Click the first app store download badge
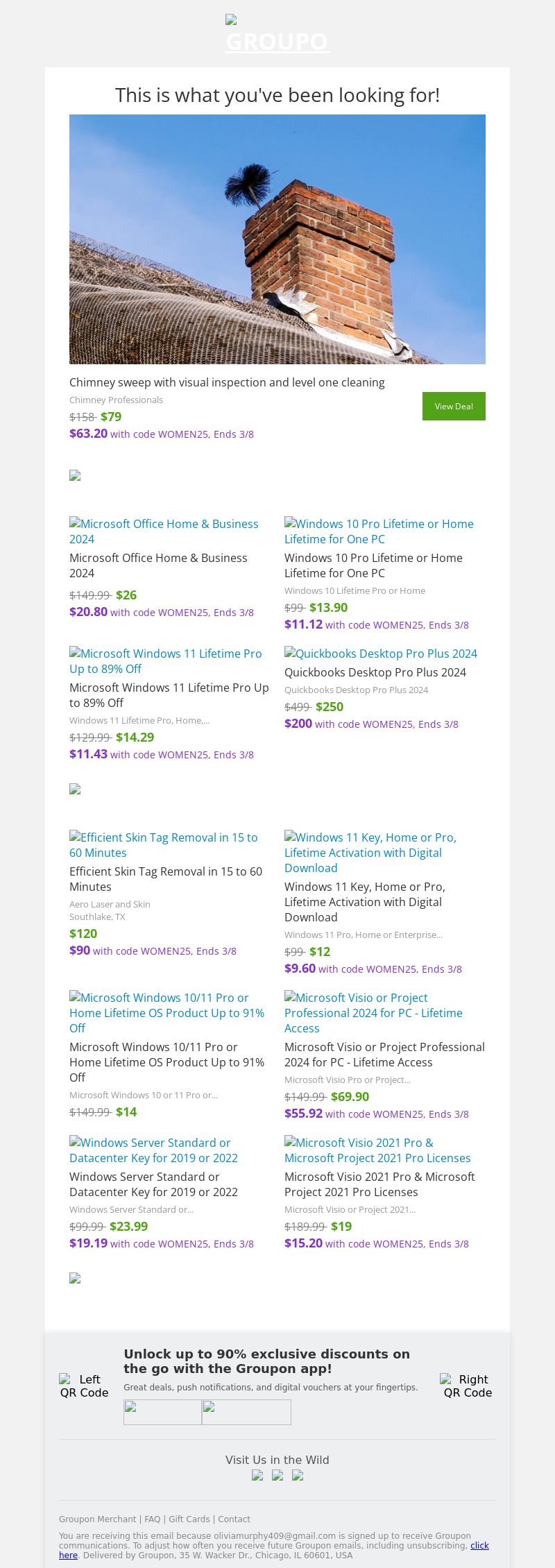555x1568 pixels. coord(162,1412)
